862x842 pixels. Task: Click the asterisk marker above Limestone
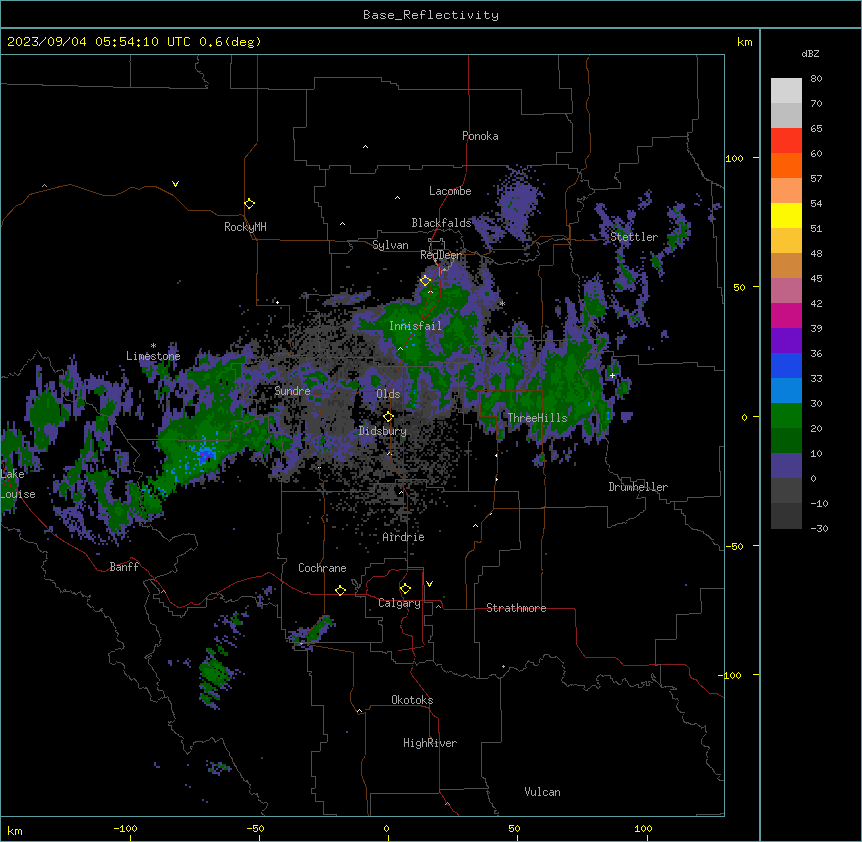[153, 346]
